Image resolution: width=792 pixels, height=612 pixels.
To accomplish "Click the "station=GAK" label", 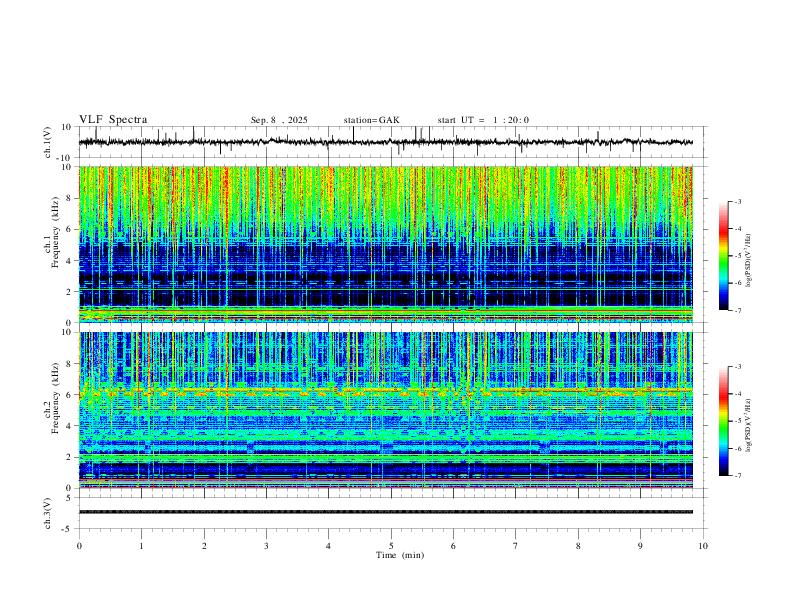I will tap(371, 120).
